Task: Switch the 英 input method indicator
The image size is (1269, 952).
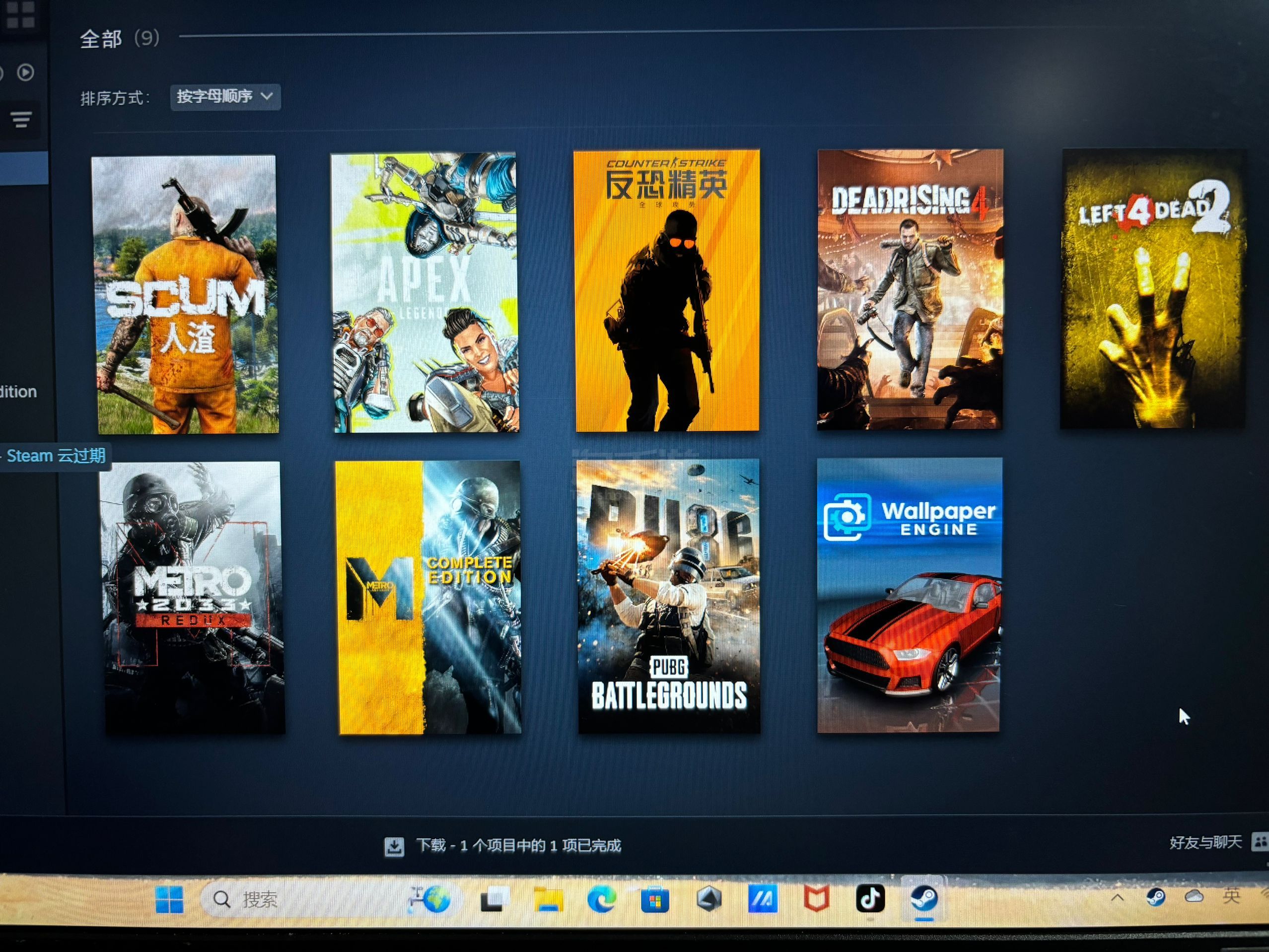Action: (1231, 895)
